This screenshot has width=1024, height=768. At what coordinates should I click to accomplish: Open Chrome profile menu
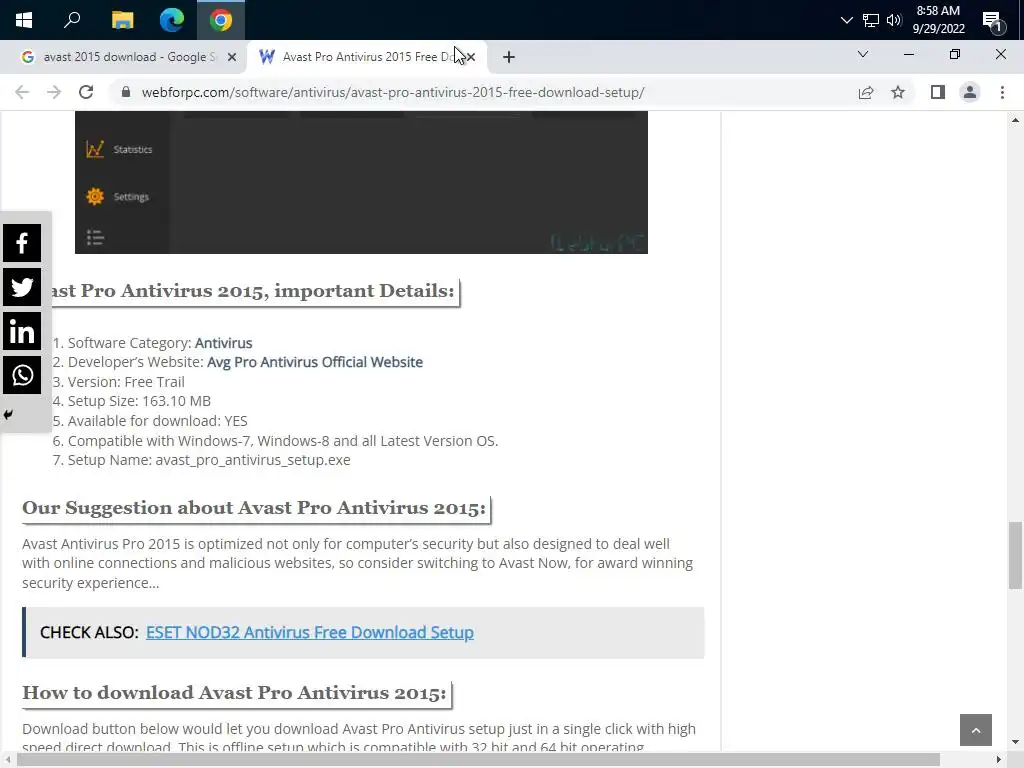(970, 92)
